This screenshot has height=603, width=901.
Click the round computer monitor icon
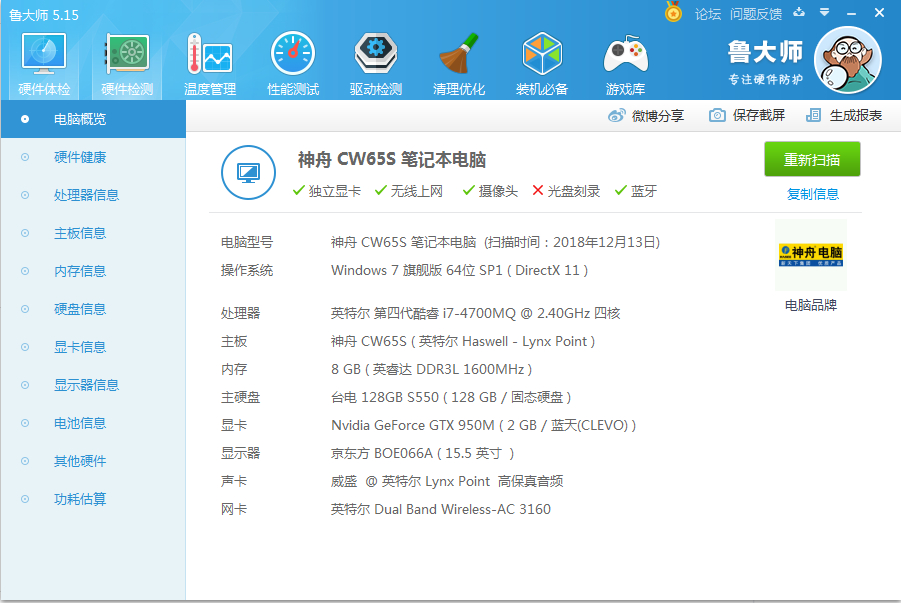click(248, 172)
